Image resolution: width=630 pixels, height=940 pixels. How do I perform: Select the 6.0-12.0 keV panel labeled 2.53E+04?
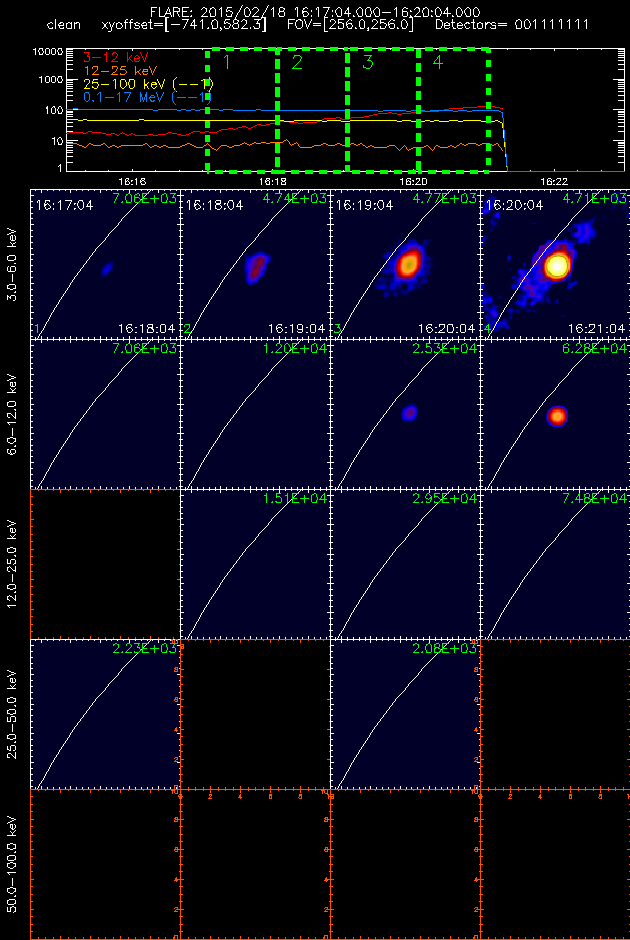coord(405,414)
